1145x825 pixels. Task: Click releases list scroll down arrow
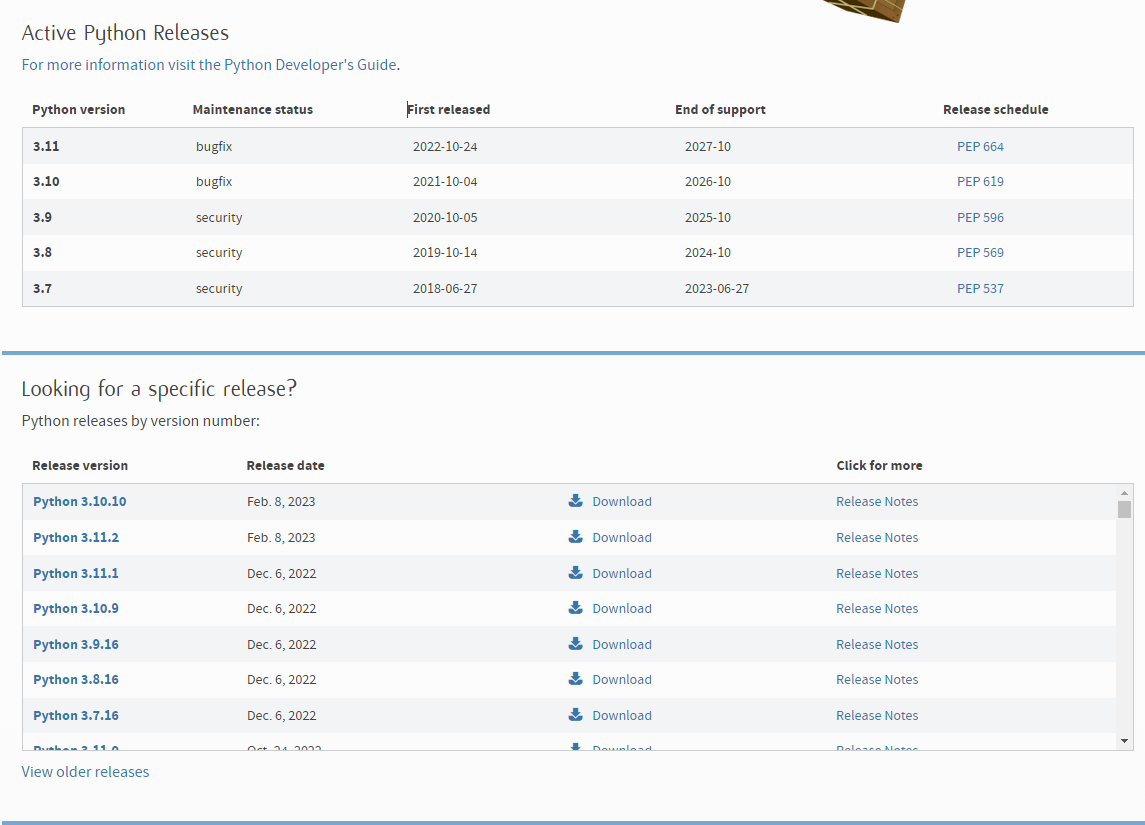(1125, 741)
